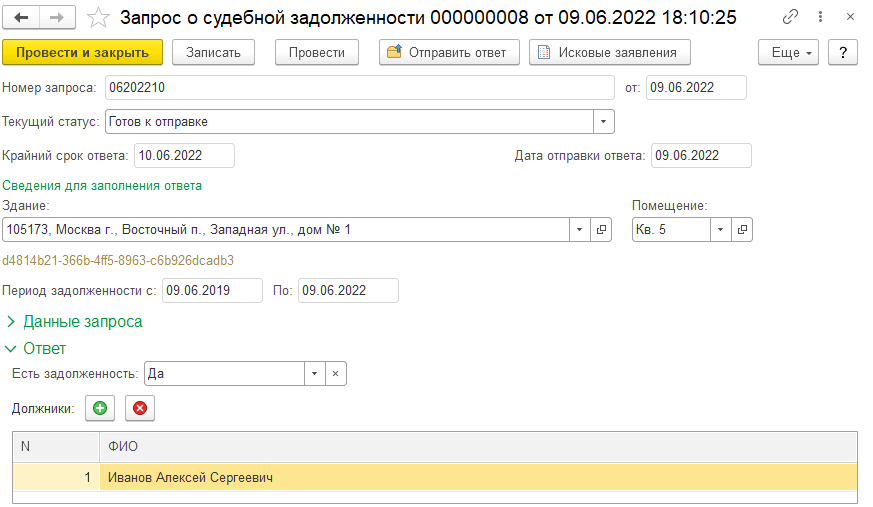Delete the debtor with red cross button
The image size is (873, 507).
pos(140,408)
